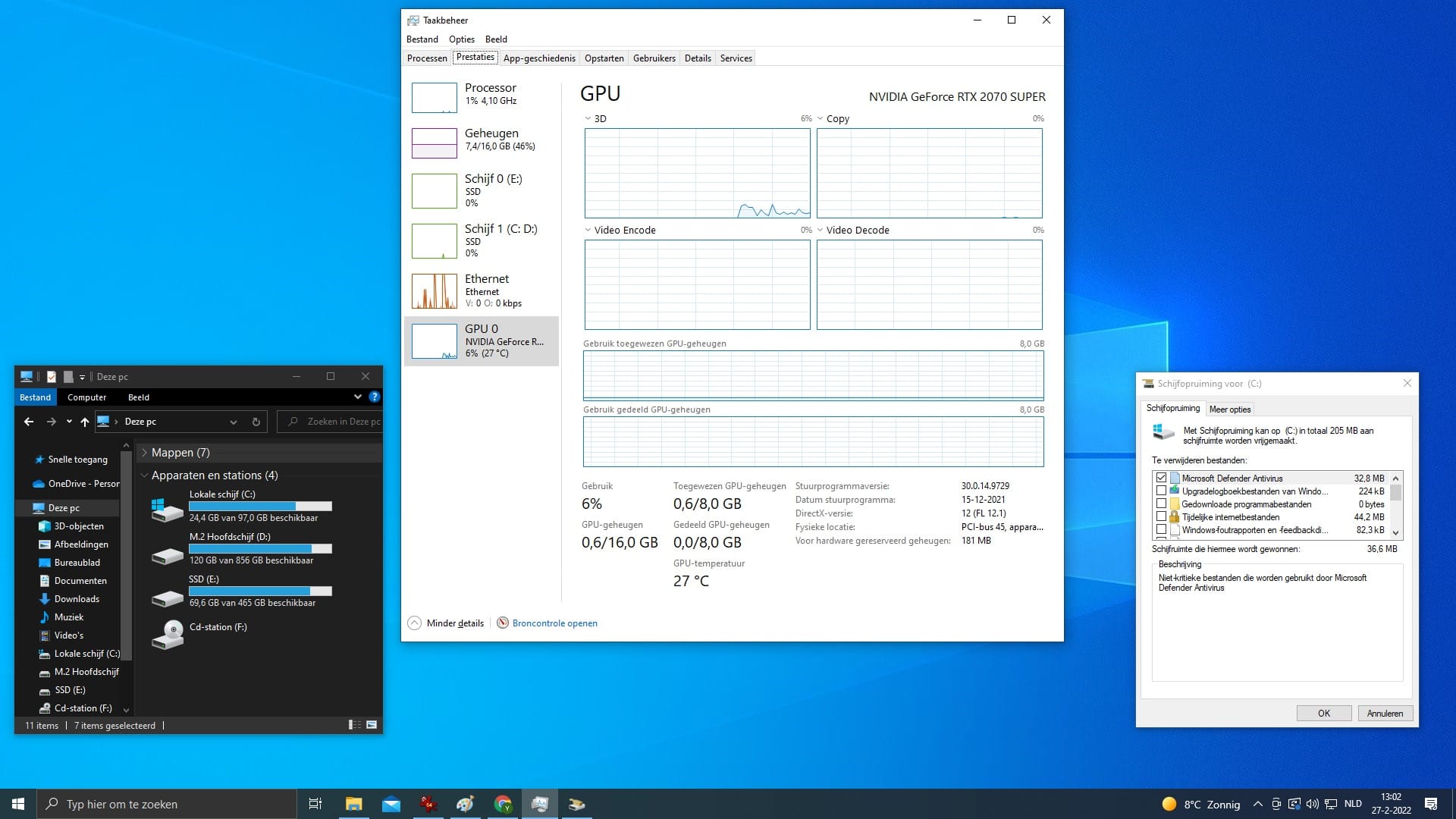Screen dimensions: 1456x819
Task: Switch to the App-geschiedenis tab
Action: [x=539, y=58]
